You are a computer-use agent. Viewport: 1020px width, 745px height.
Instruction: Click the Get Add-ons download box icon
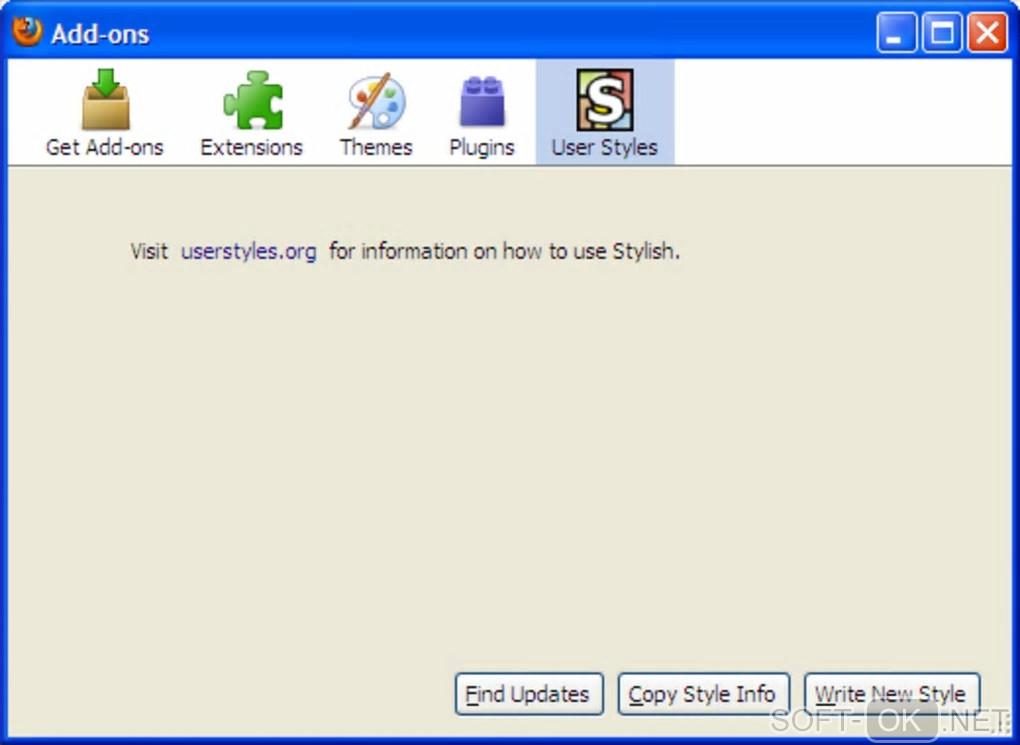click(x=105, y=100)
